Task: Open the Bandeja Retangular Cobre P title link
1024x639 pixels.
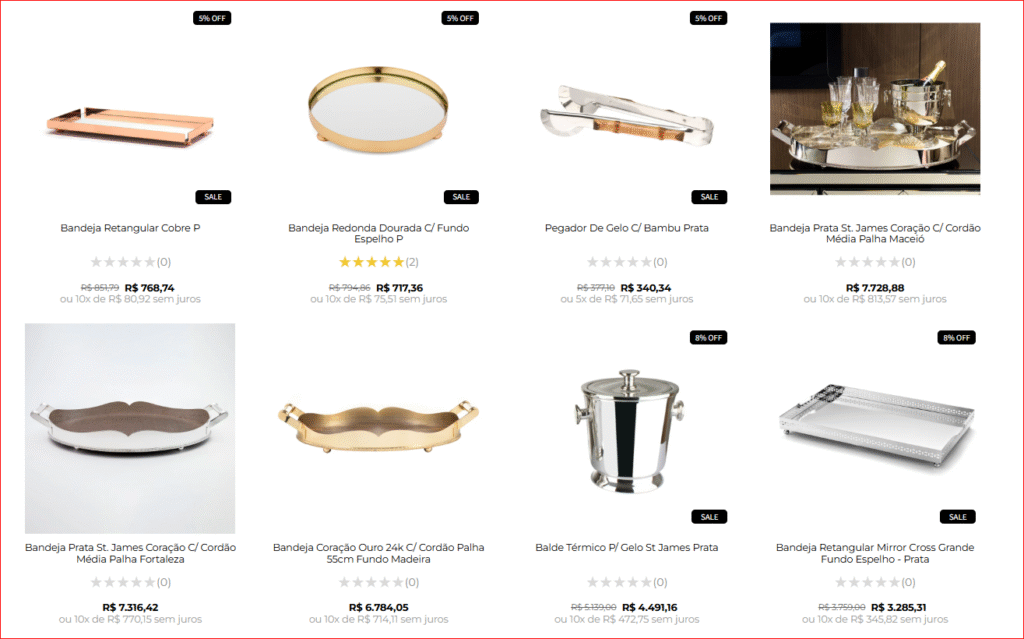Action: pos(131,228)
